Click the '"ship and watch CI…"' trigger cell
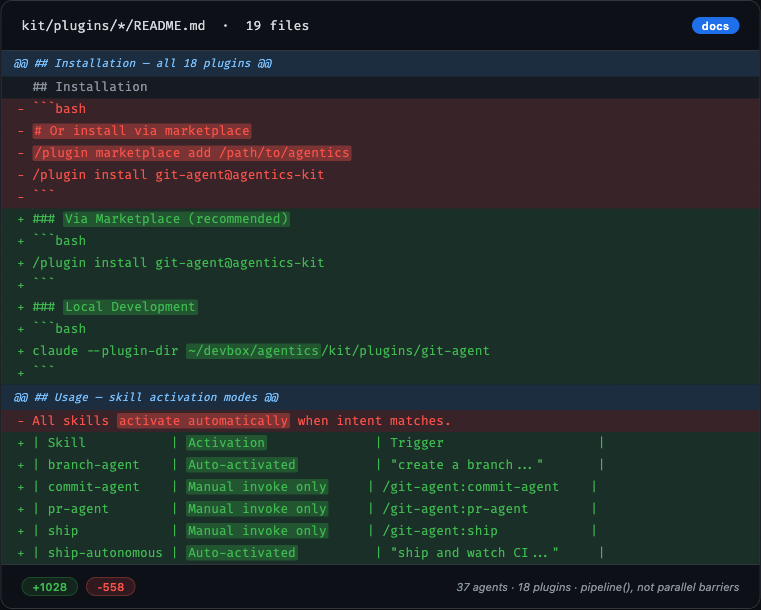Viewport: 761px width, 610px height. [x=475, y=553]
